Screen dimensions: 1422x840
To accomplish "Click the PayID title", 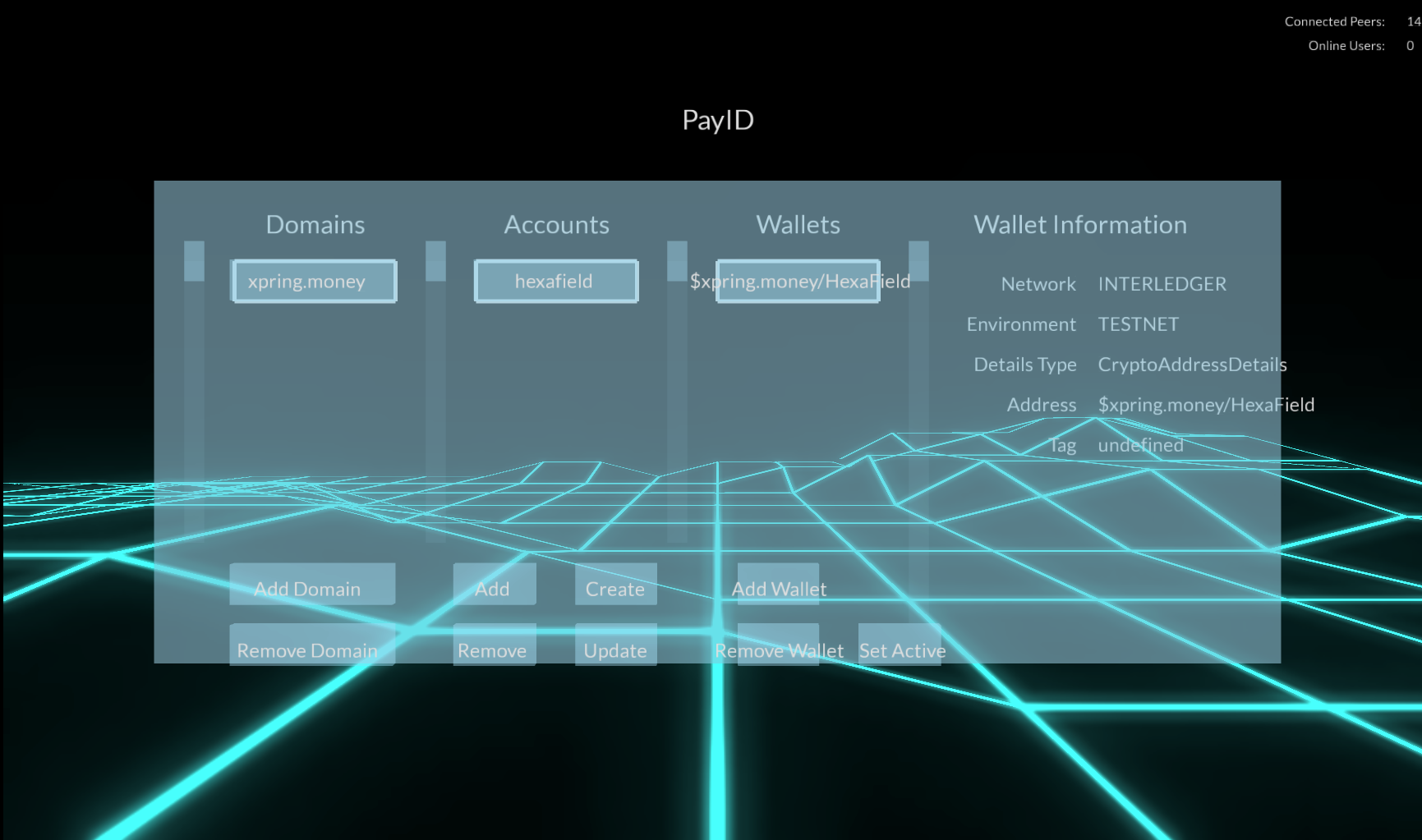I will [x=718, y=121].
